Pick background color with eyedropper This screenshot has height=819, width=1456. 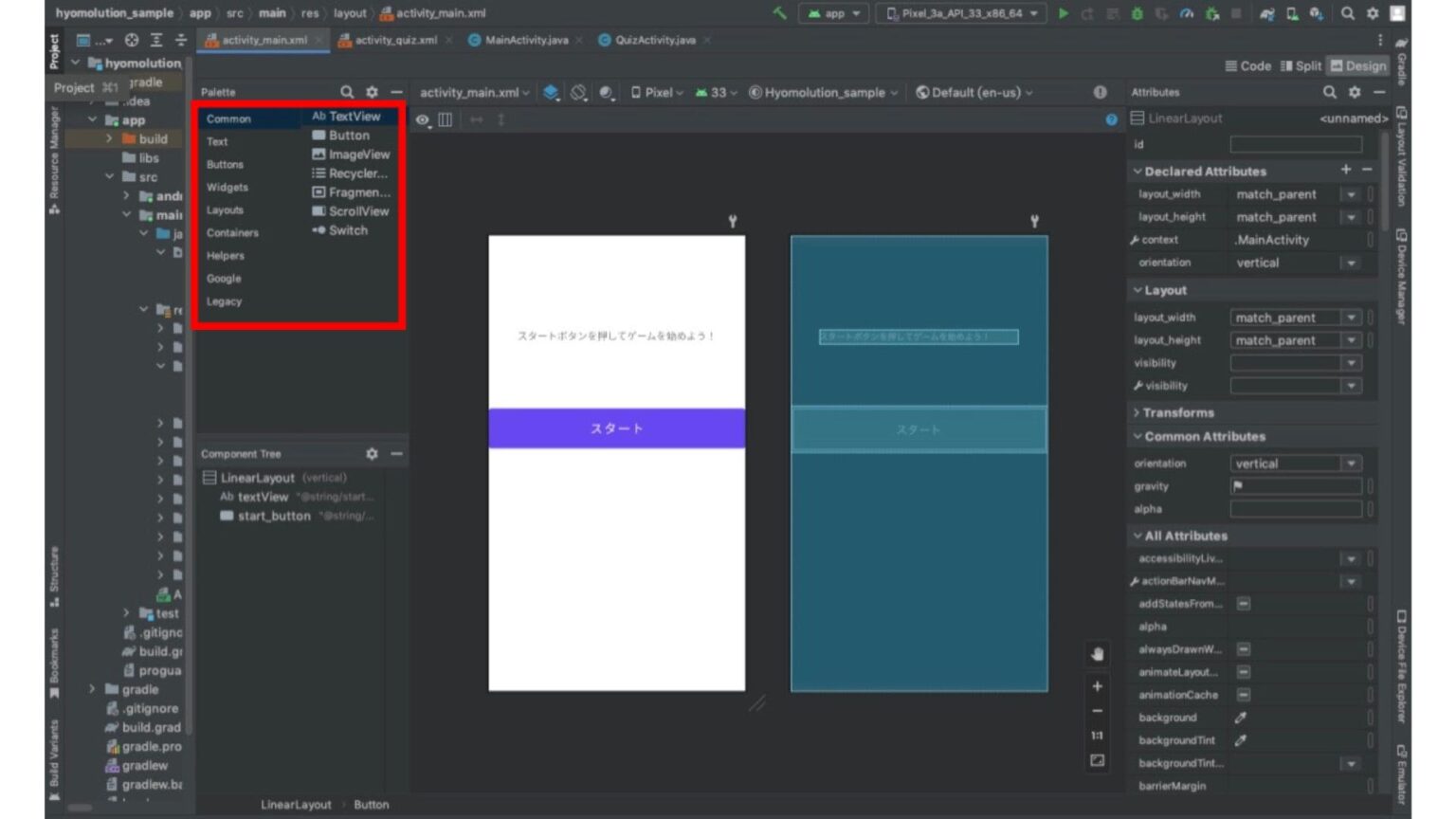click(1240, 718)
